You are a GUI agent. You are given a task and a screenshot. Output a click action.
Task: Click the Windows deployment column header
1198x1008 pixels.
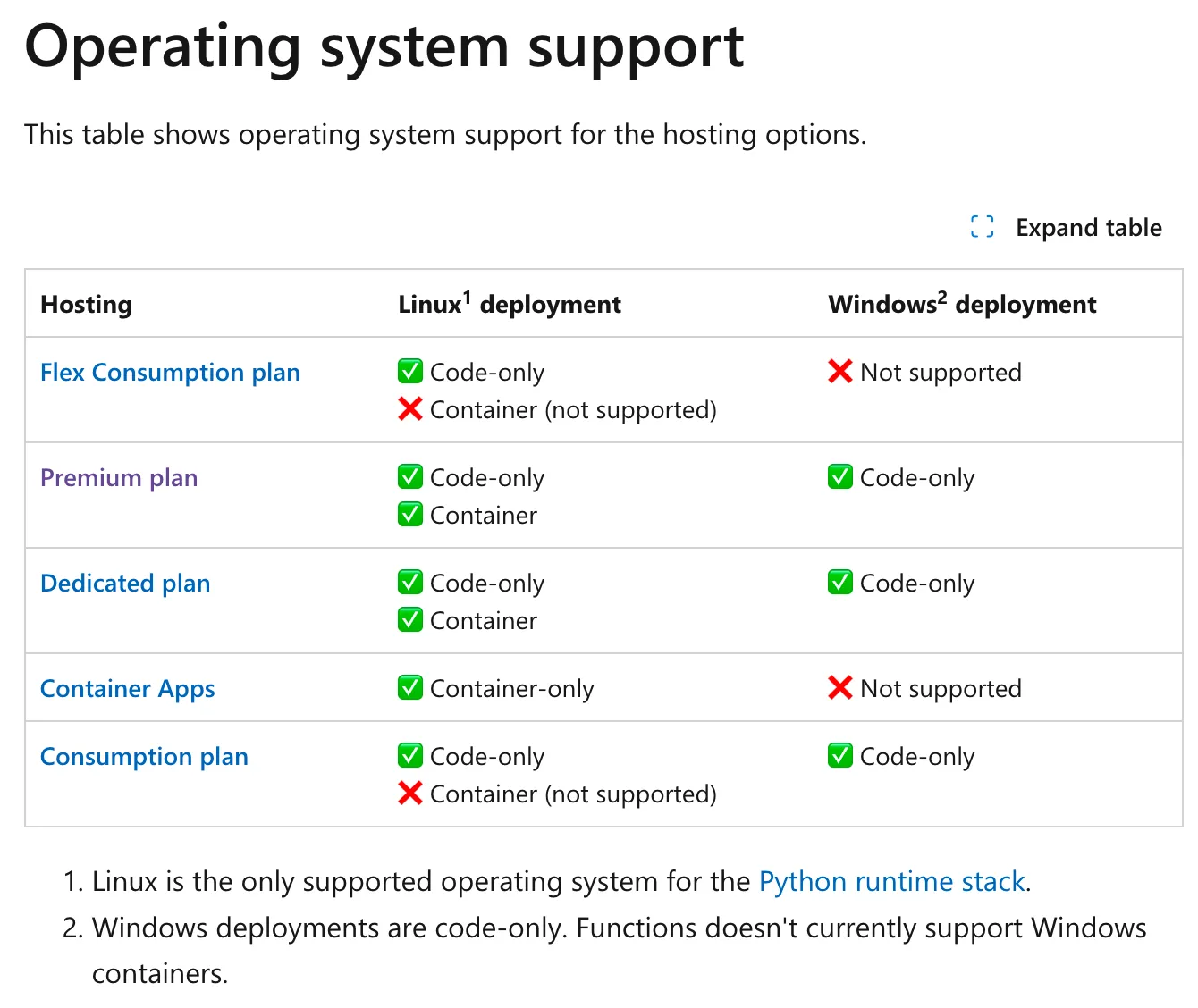(962, 305)
